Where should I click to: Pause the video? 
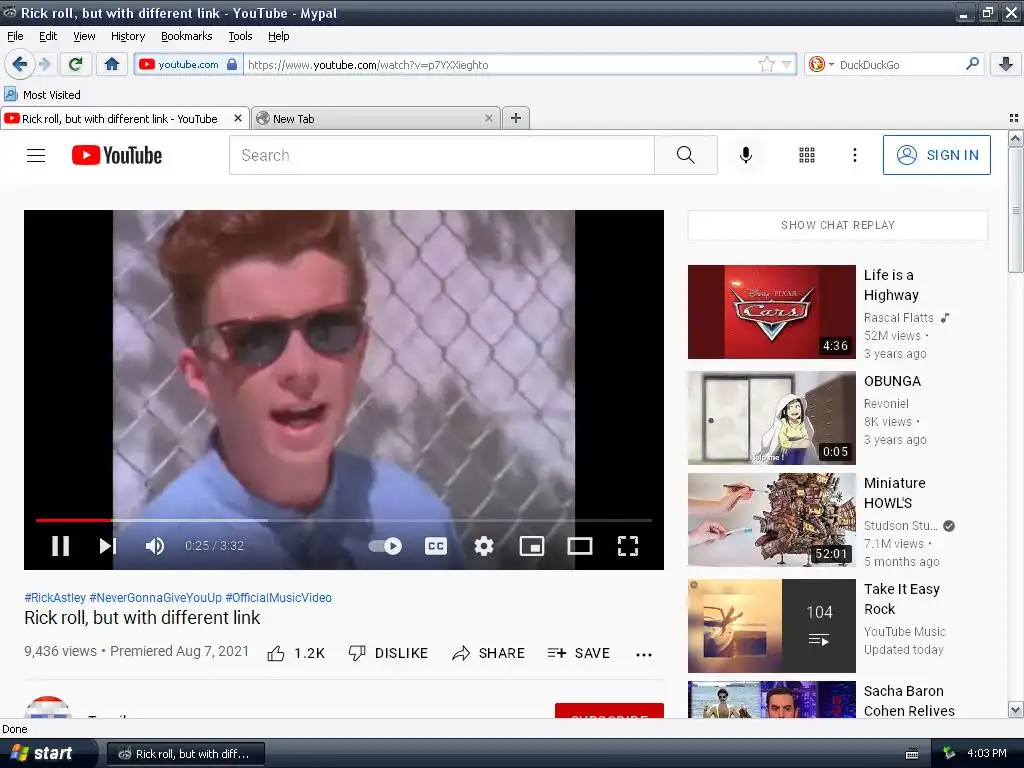click(x=61, y=545)
